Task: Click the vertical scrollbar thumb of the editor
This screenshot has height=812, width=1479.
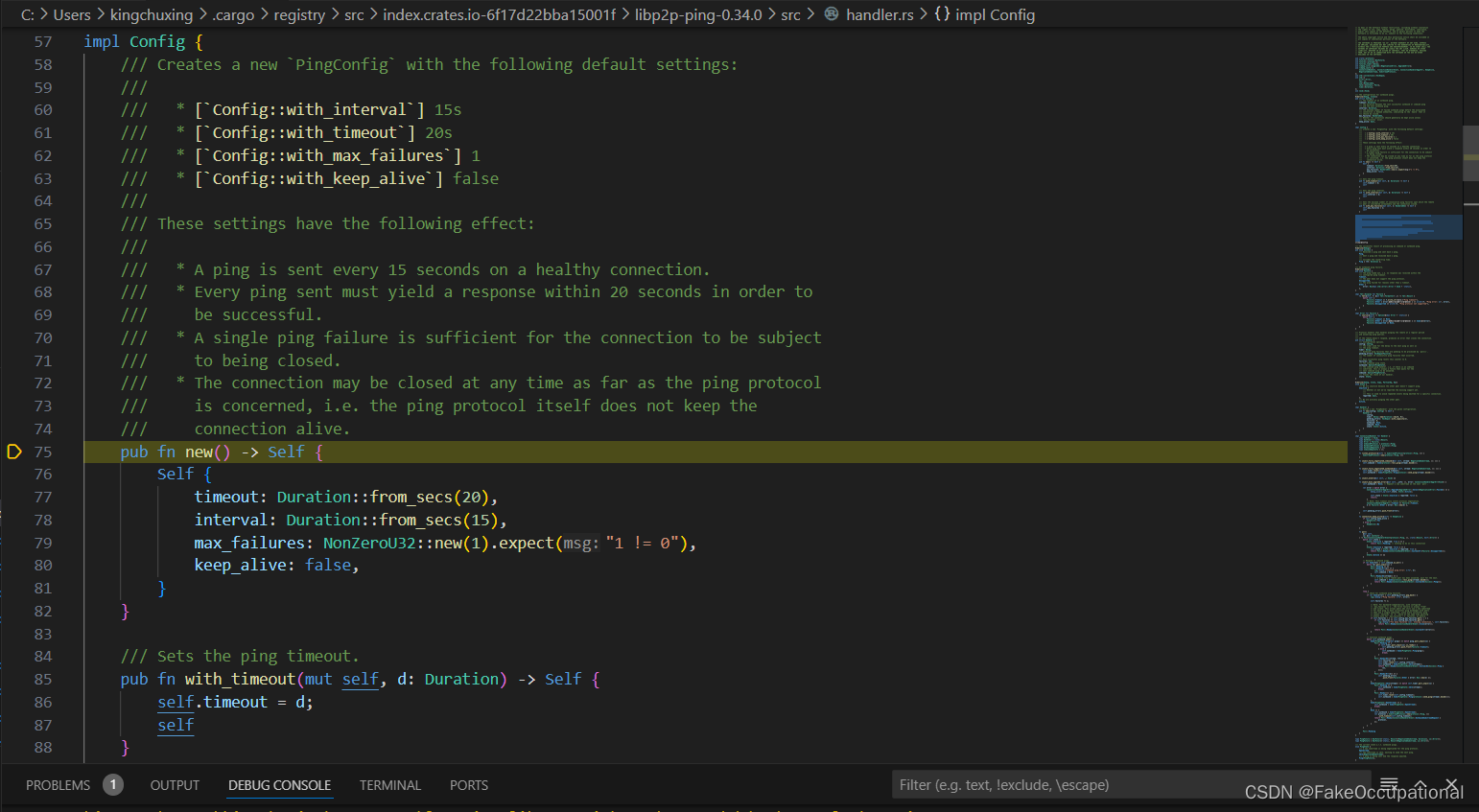Action: click(1470, 153)
